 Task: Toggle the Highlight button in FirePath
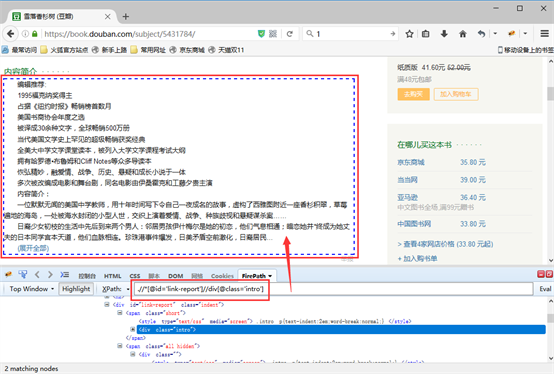(x=76, y=289)
